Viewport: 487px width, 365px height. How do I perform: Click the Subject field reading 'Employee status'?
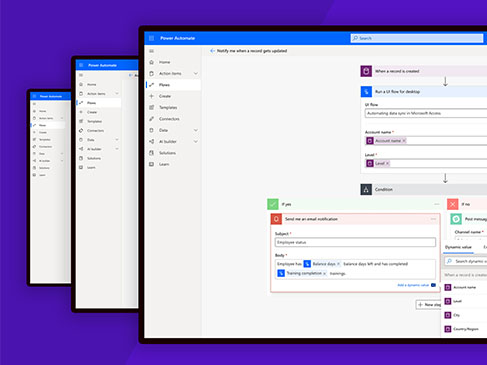(x=355, y=242)
